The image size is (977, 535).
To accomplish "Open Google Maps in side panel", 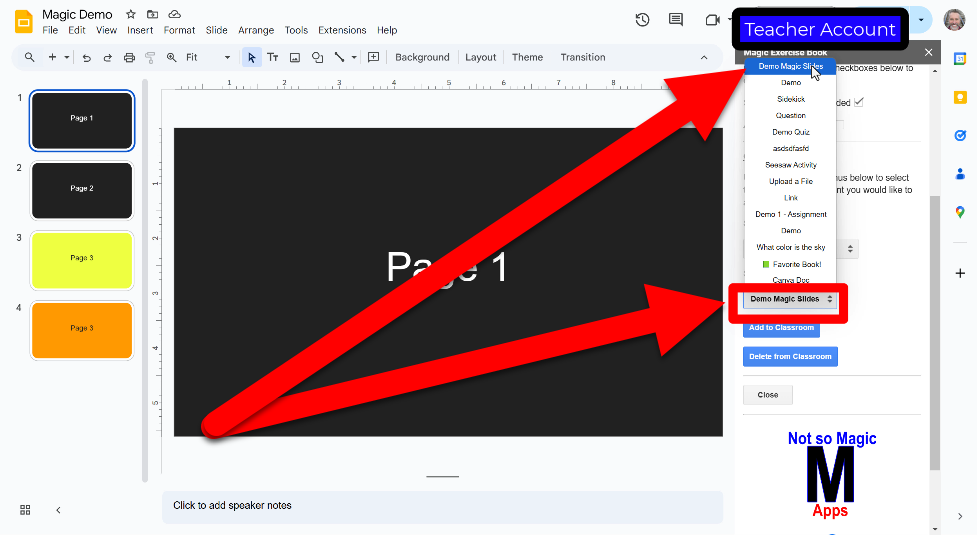I will click(x=960, y=212).
